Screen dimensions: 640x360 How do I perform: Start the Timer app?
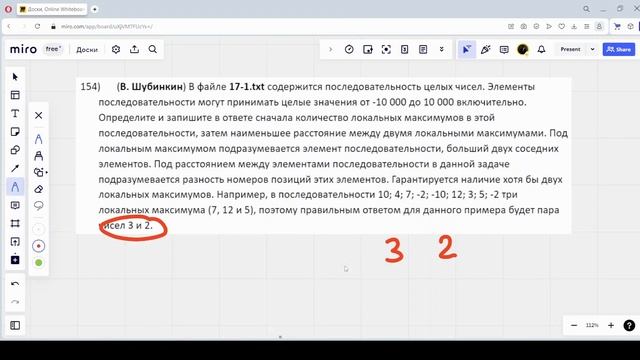(349, 49)
